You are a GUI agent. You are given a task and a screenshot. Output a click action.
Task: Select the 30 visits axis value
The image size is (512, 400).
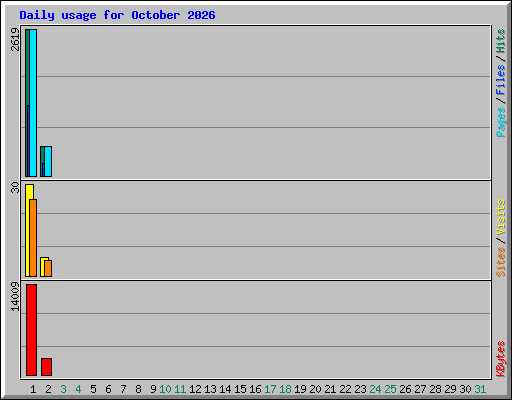tap(15, 187)
